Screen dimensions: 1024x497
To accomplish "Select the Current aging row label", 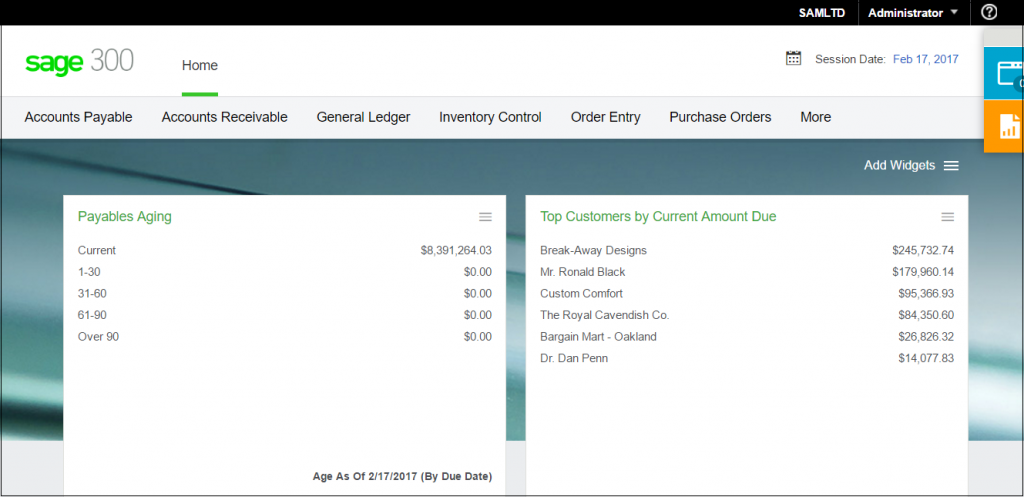I will coord(97,250).
